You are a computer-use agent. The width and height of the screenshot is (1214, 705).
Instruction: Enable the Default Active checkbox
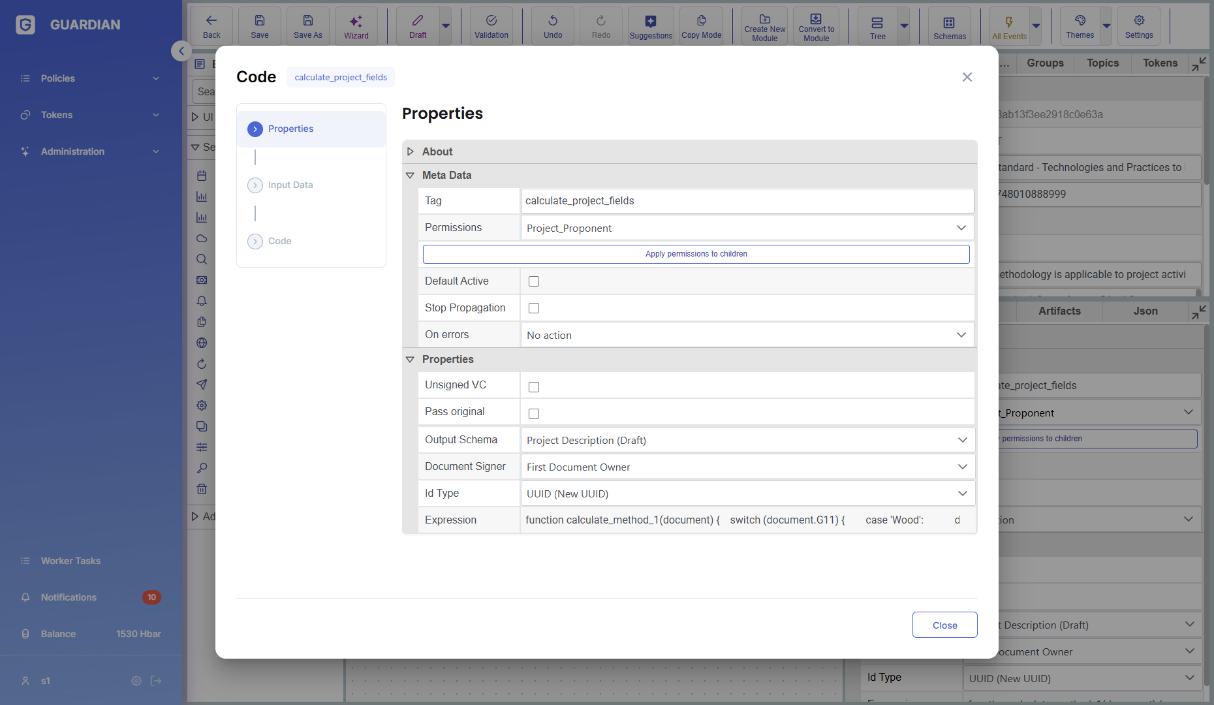[534, 282]
